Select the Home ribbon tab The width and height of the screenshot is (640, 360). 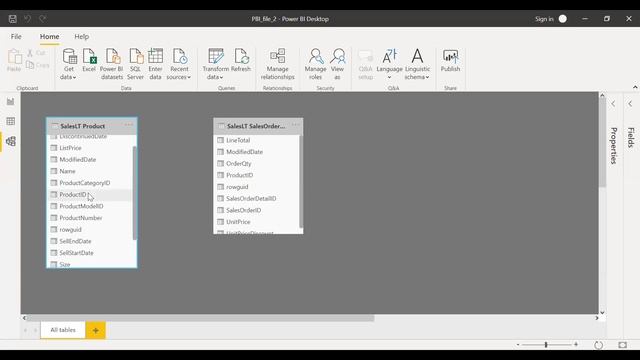click(49, 36)
